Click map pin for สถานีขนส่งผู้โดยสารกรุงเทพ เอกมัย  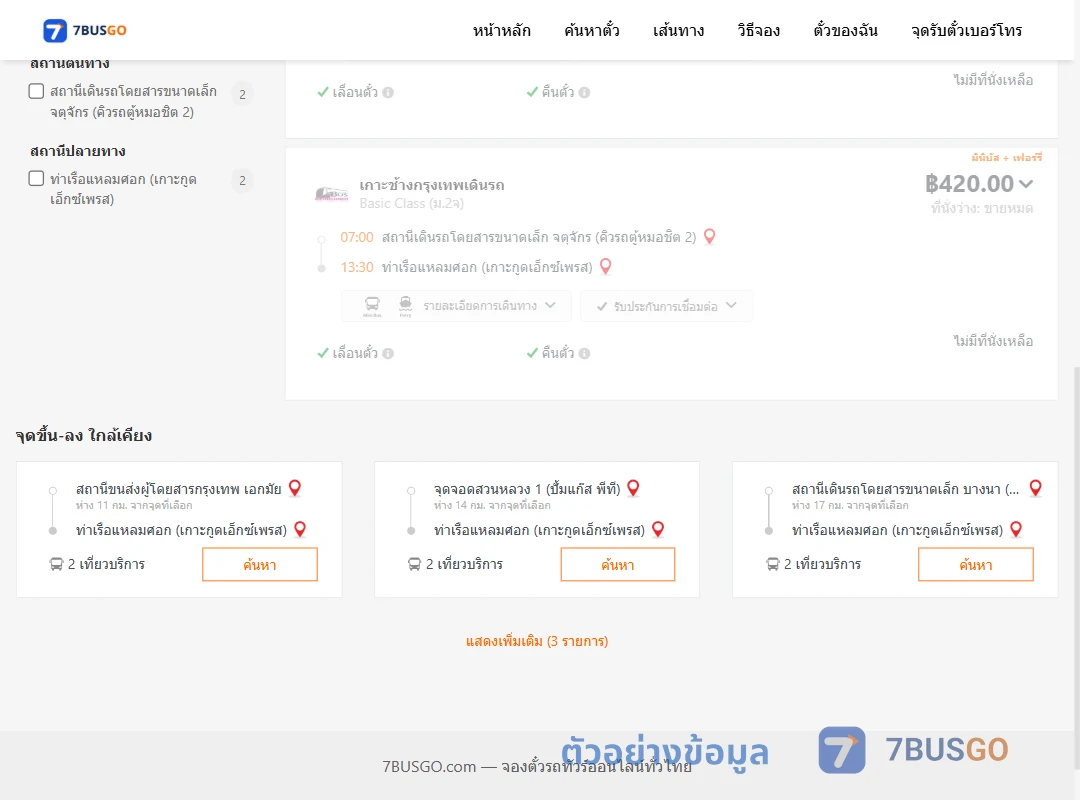[295, 488]
